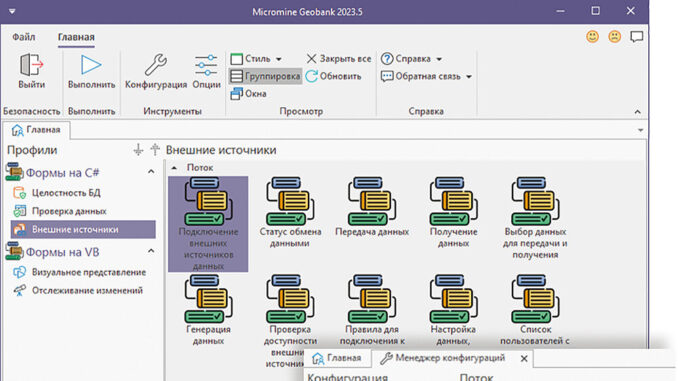Click the Формы на VB group icon

click(x=14, y=251)
